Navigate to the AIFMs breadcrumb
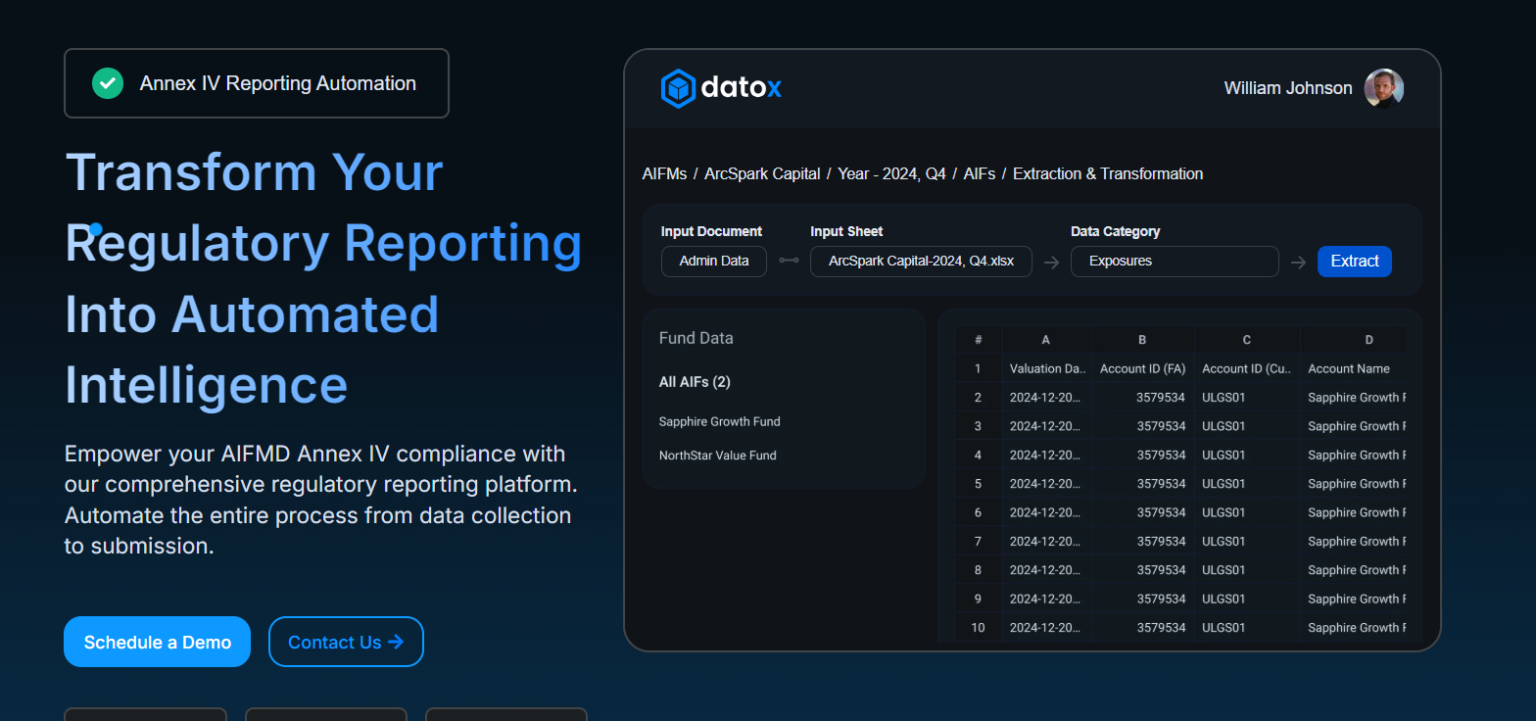 point(664,173)
